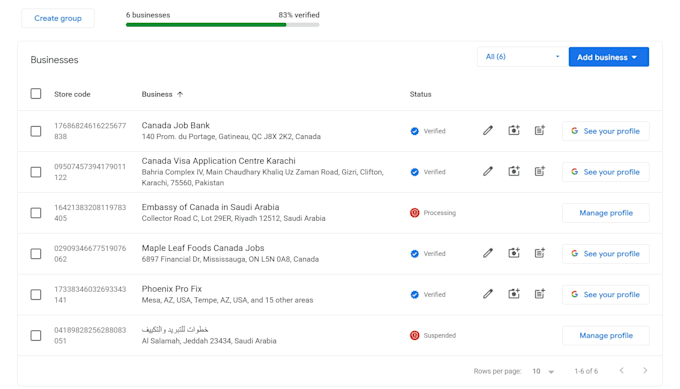Add photo for Maple Leaf Foods Canada Jobs
Viewport: 680px width, 389px height.
514,253
